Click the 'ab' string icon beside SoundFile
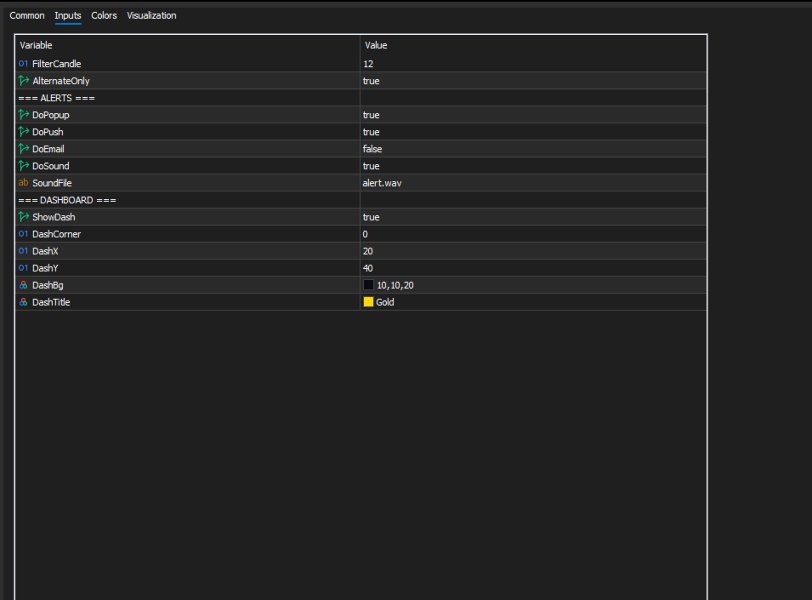Screen dimensions: 812x600 pos(22,182)
